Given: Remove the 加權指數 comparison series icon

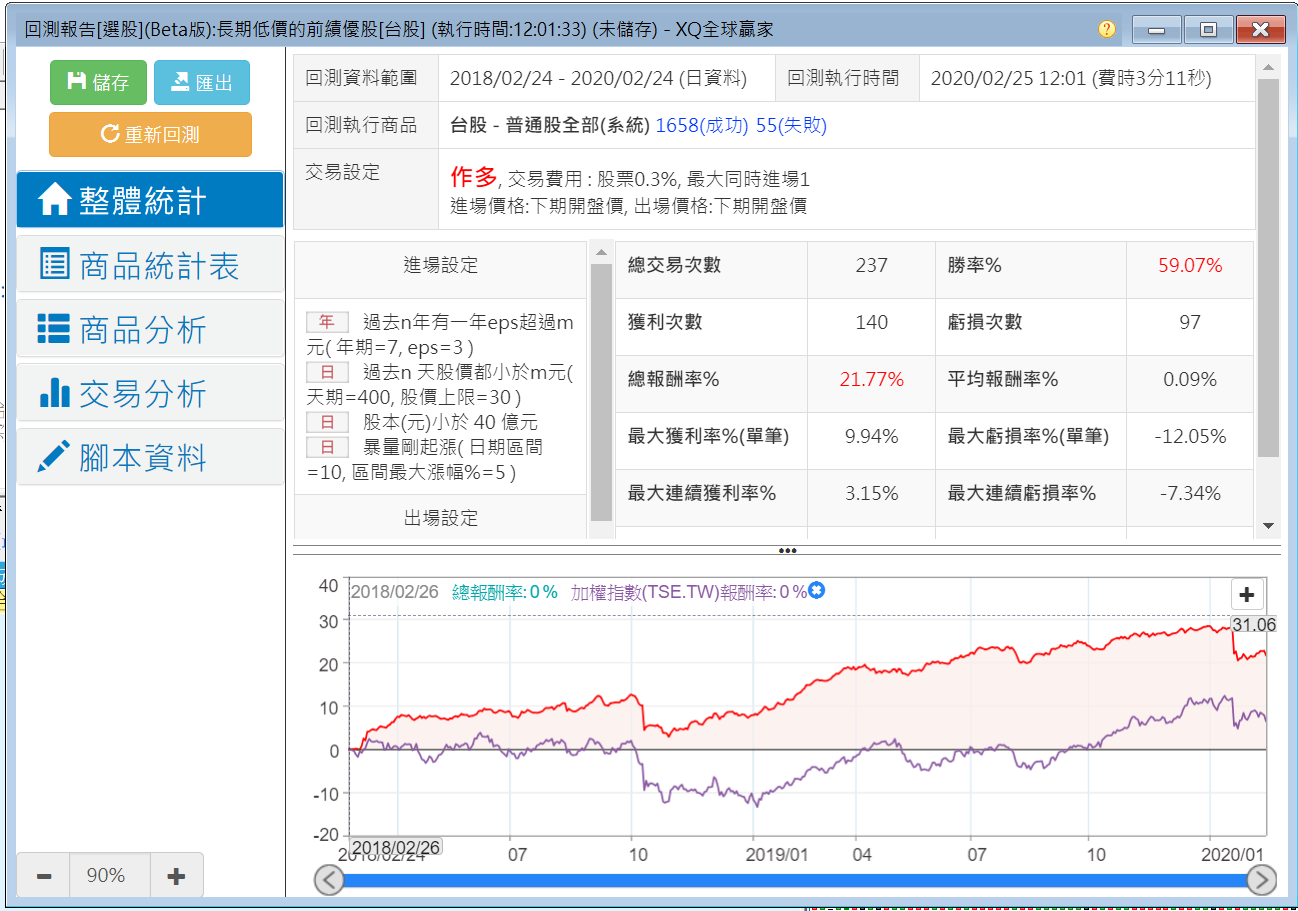Looking at the screenshot, I should coord(816,591).
